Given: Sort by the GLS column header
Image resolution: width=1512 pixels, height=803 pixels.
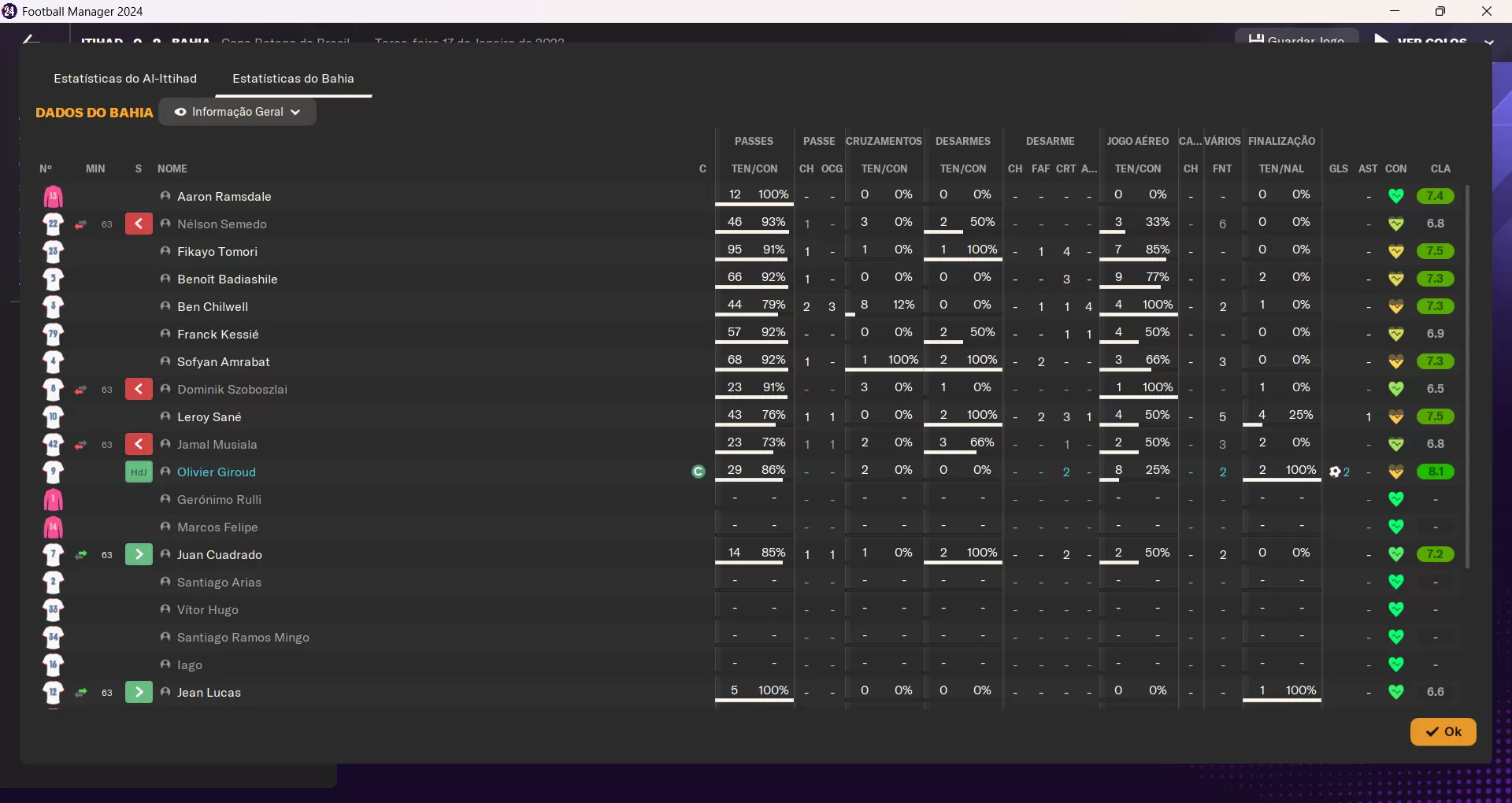Looking at the screenshot, I should tap(1339, 168).
